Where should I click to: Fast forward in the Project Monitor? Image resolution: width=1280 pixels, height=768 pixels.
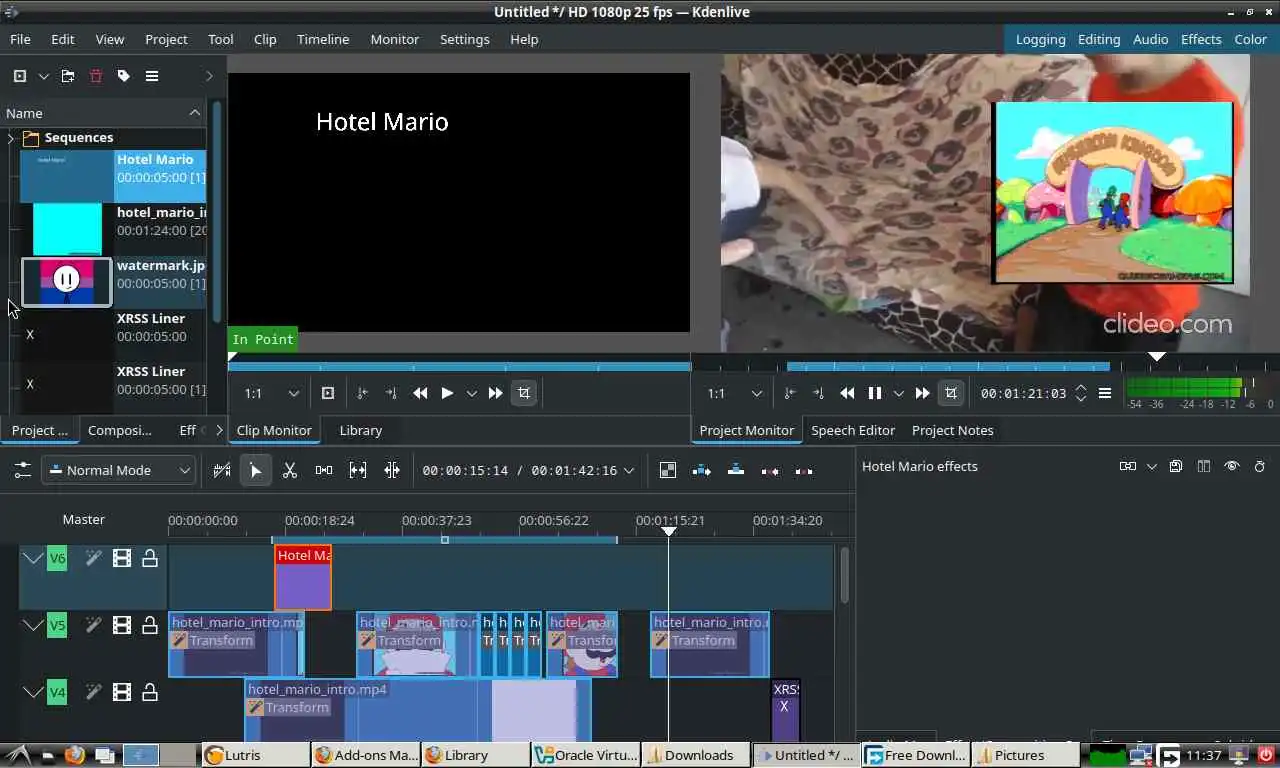pos(922,393)
